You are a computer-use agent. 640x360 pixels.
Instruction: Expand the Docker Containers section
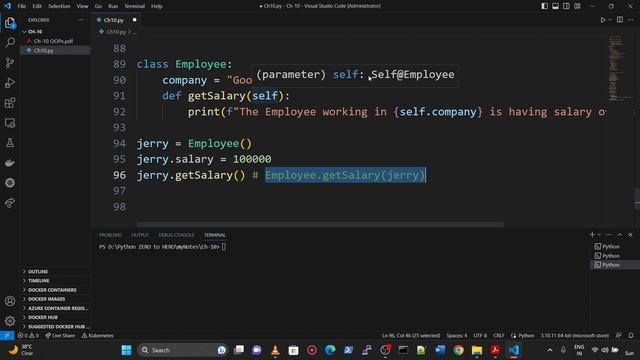point(55,290)
